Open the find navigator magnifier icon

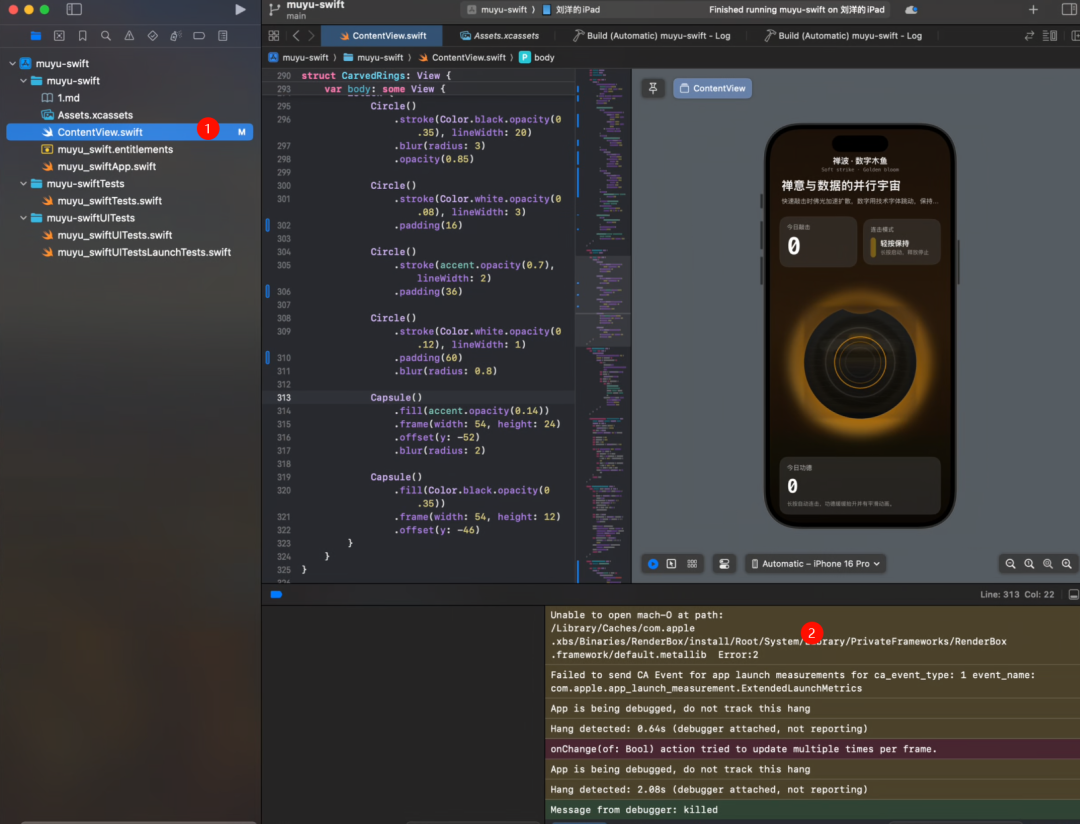tap(106, 36)
